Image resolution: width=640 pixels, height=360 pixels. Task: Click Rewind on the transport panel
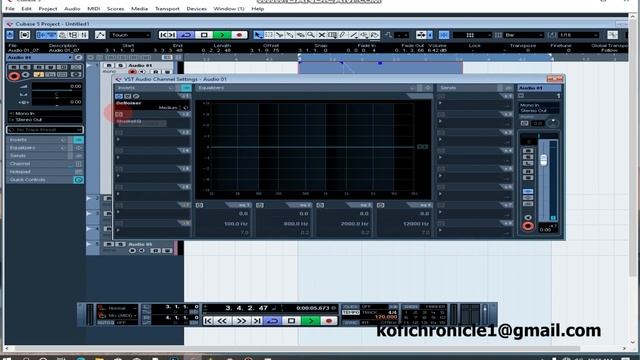click(222, 321)
